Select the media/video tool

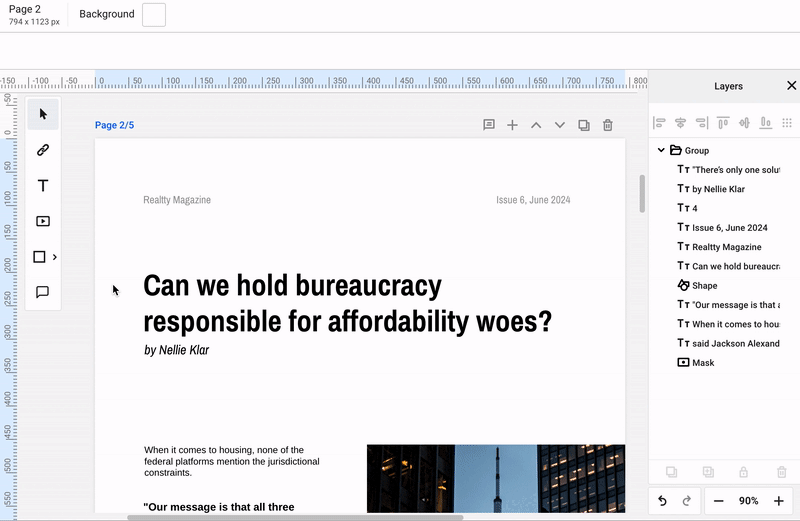43,221
